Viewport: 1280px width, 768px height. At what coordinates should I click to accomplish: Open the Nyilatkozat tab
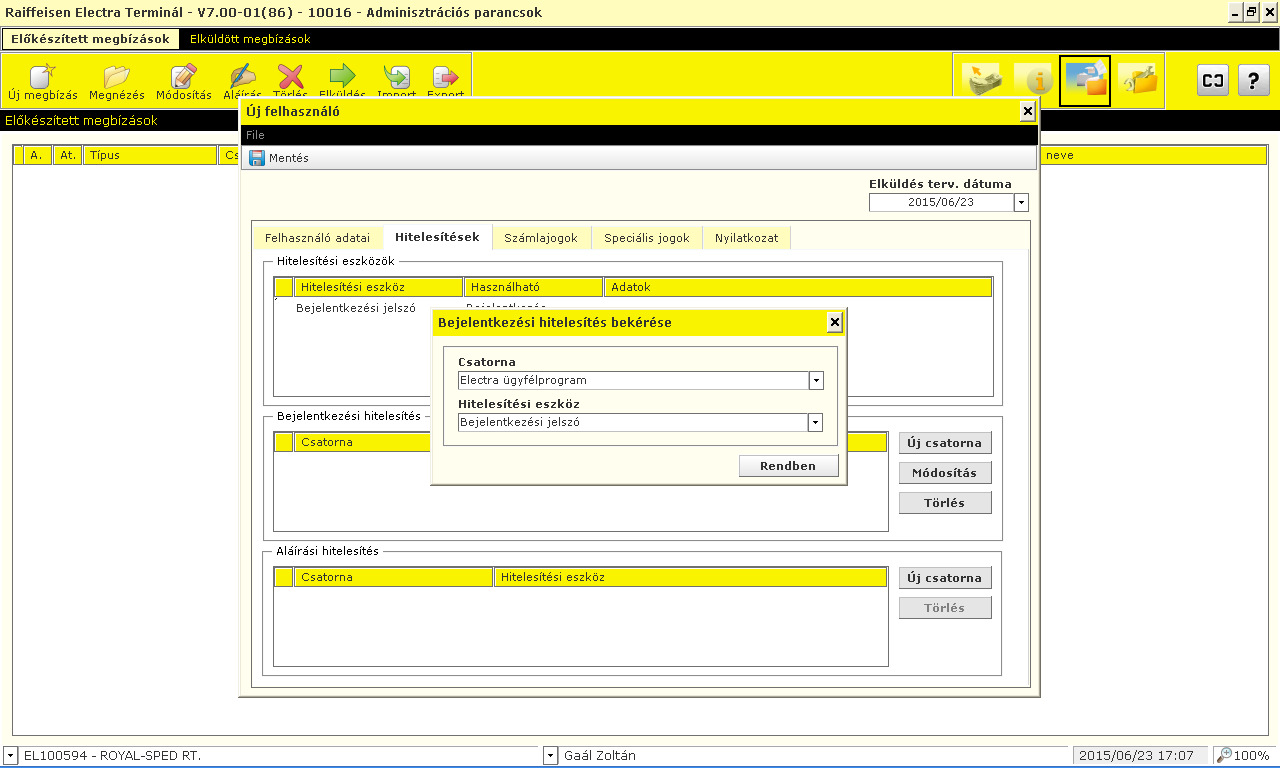point(746,238)
